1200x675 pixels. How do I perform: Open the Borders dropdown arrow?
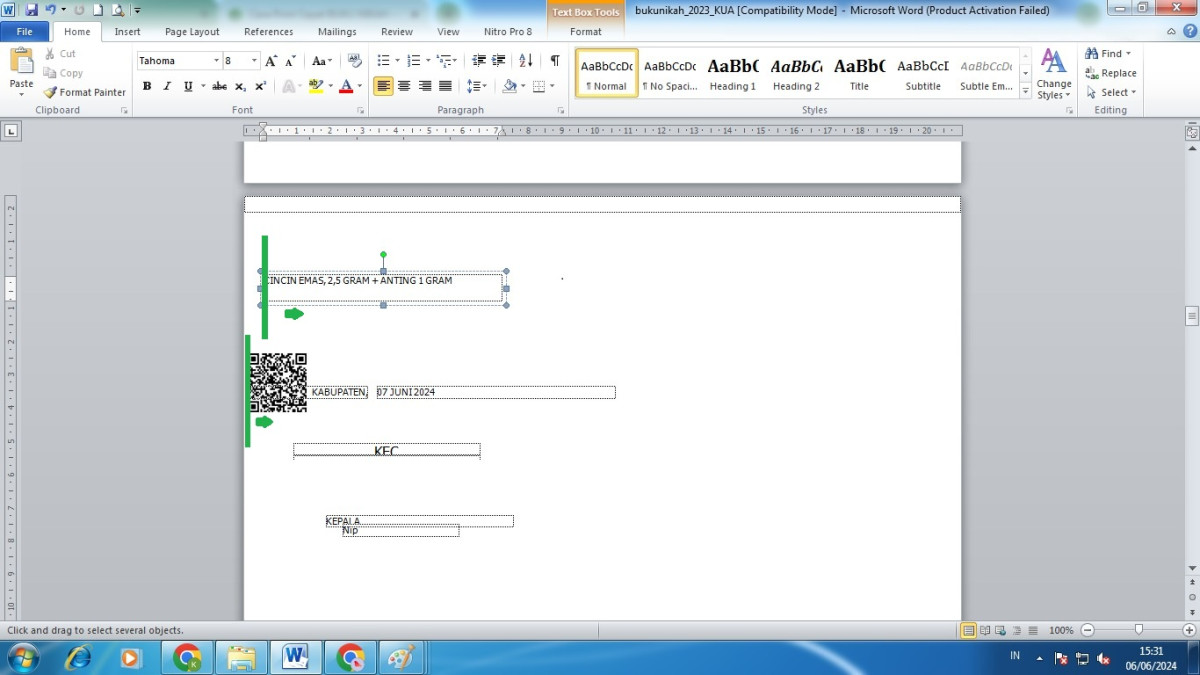coord(552,86)
